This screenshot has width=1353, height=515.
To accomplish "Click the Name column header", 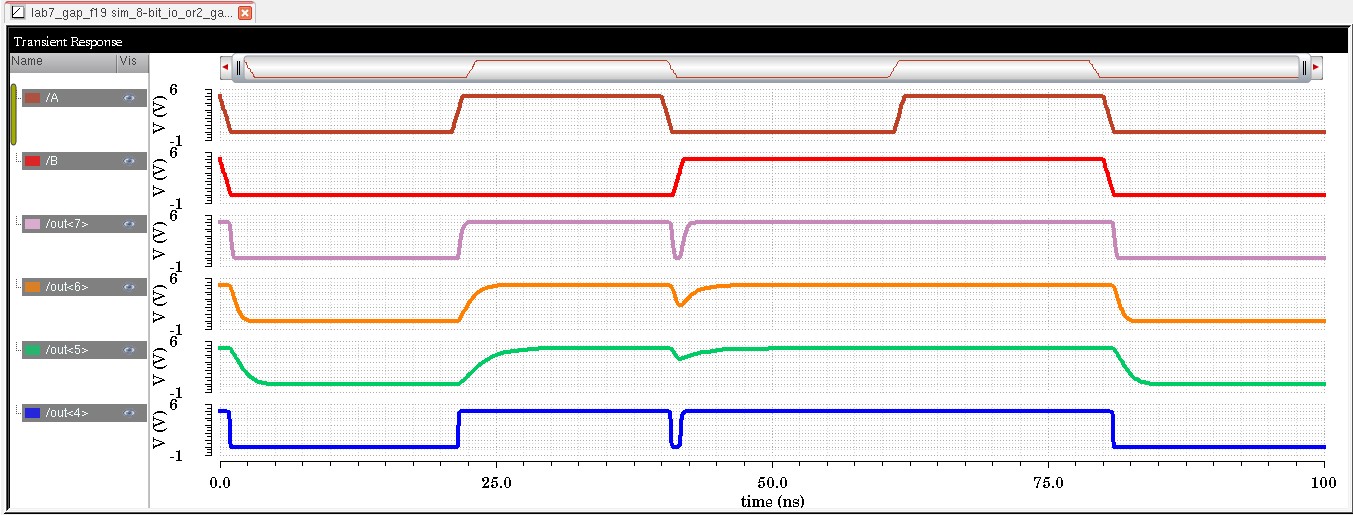I will click(x=62, y=61).
